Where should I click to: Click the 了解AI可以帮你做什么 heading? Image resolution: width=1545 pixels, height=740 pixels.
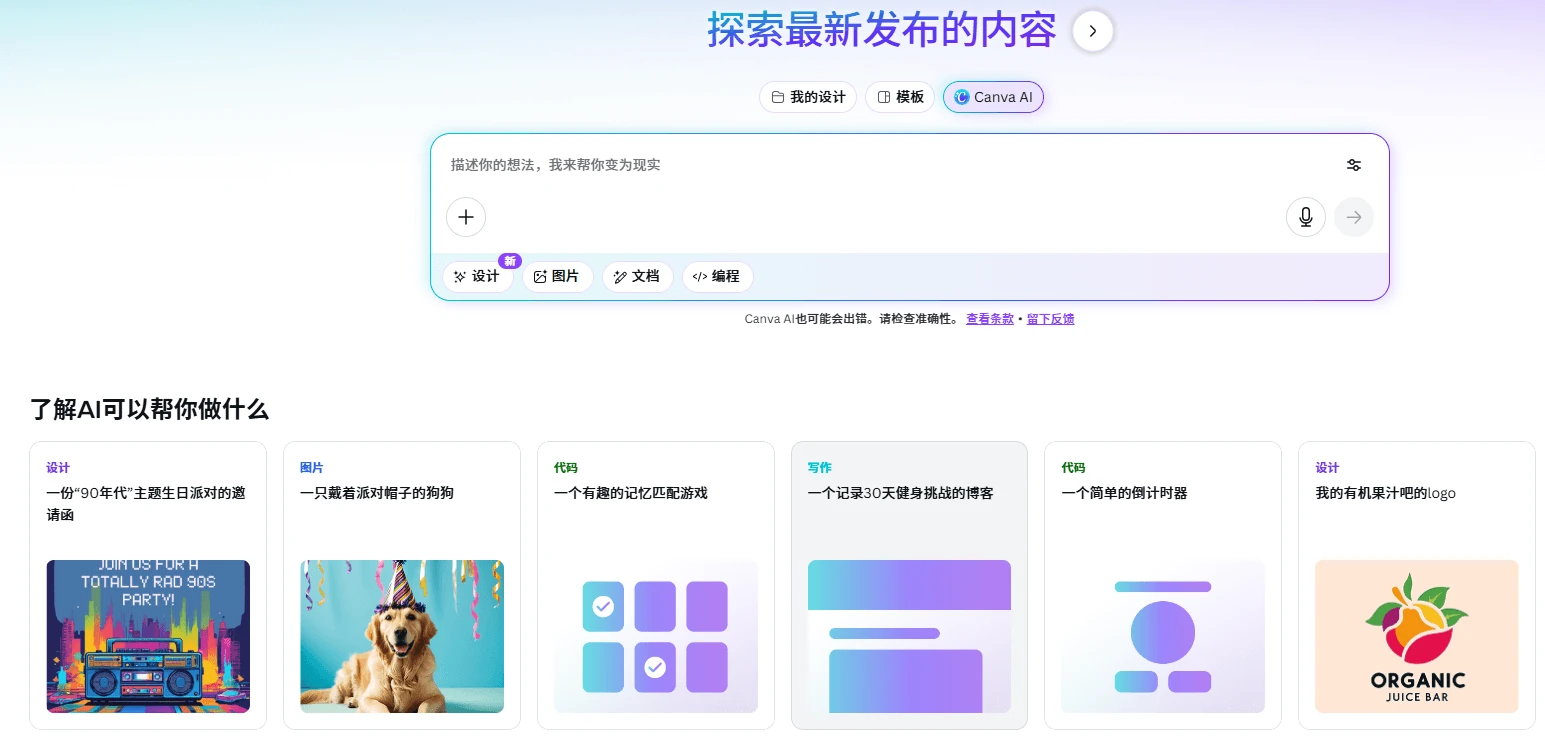pyautogui.click(x=149, y=409)
